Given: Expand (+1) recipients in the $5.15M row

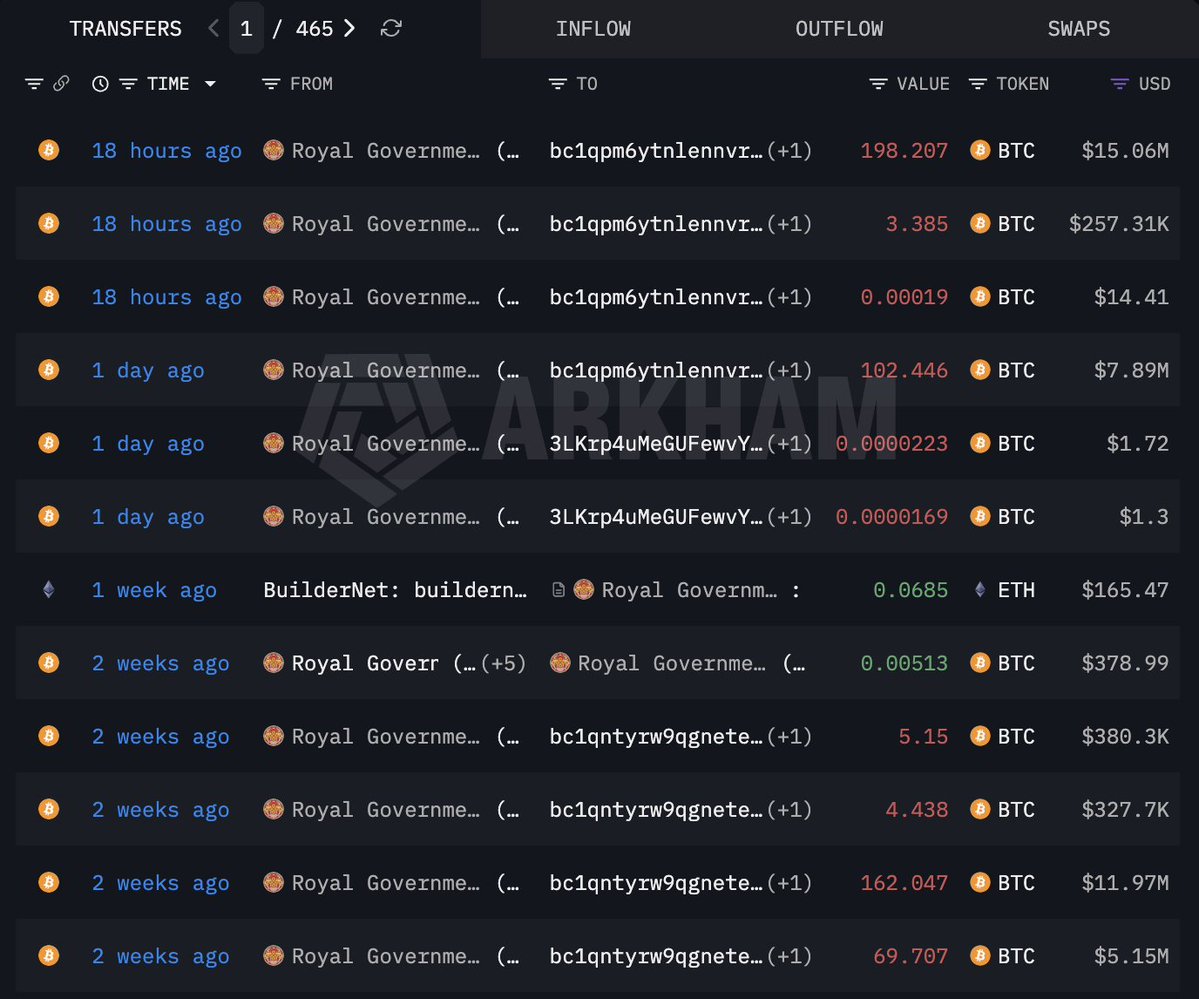Looking at the screenshot, I should pyautogui.click(x=789, y=956).
